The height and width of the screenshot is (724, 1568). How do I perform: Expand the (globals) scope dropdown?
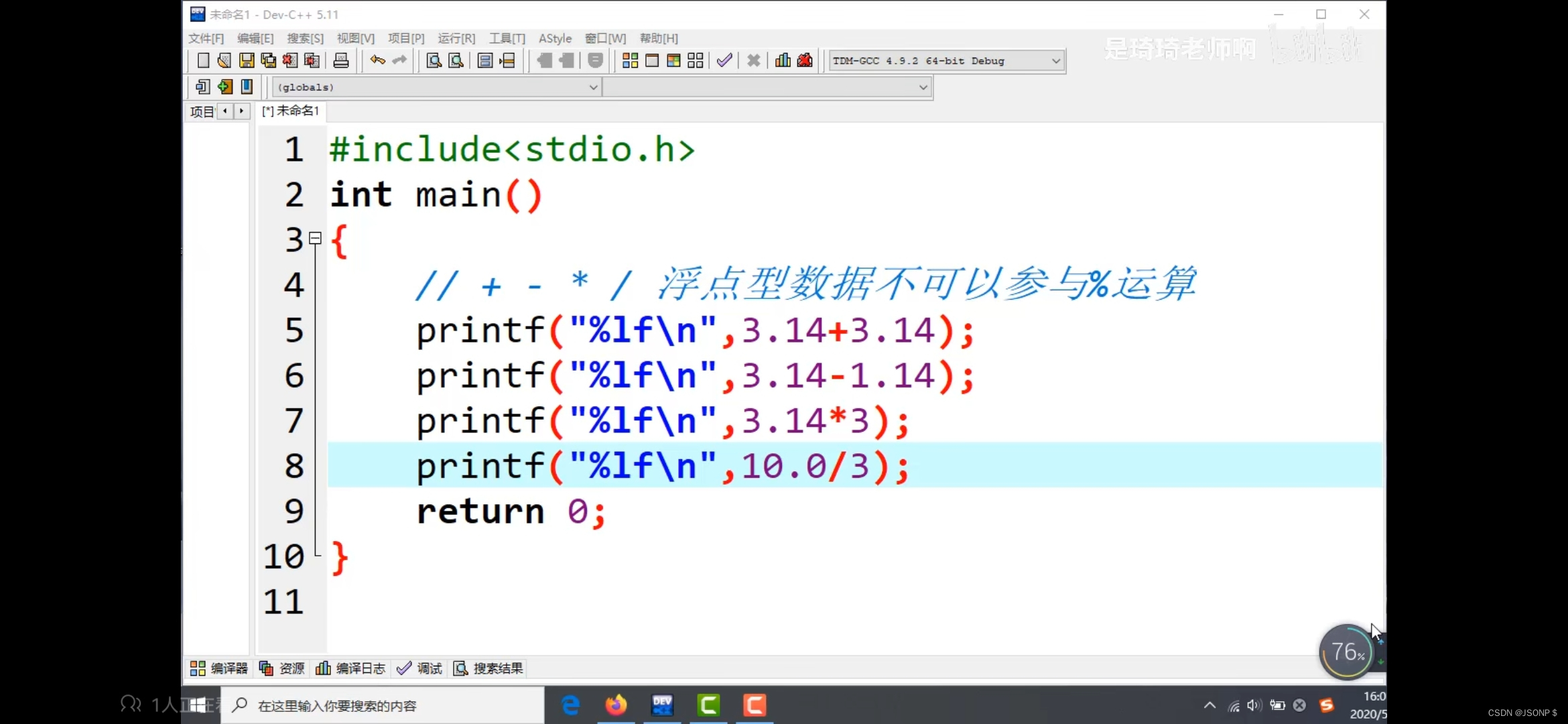click(x=592, y=87)
